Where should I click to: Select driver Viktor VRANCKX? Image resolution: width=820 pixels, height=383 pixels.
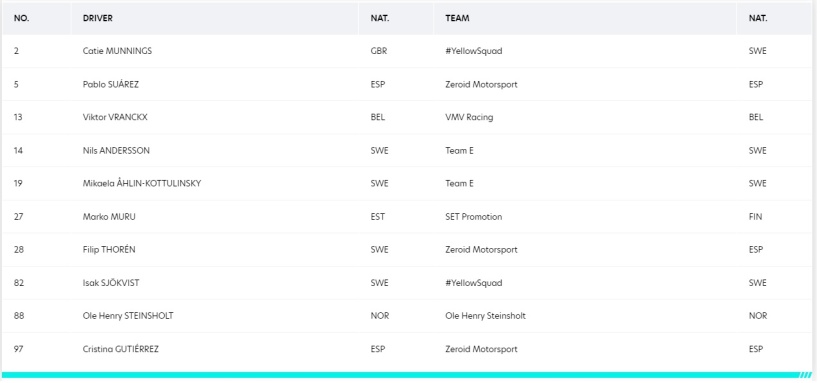(115, 117)
